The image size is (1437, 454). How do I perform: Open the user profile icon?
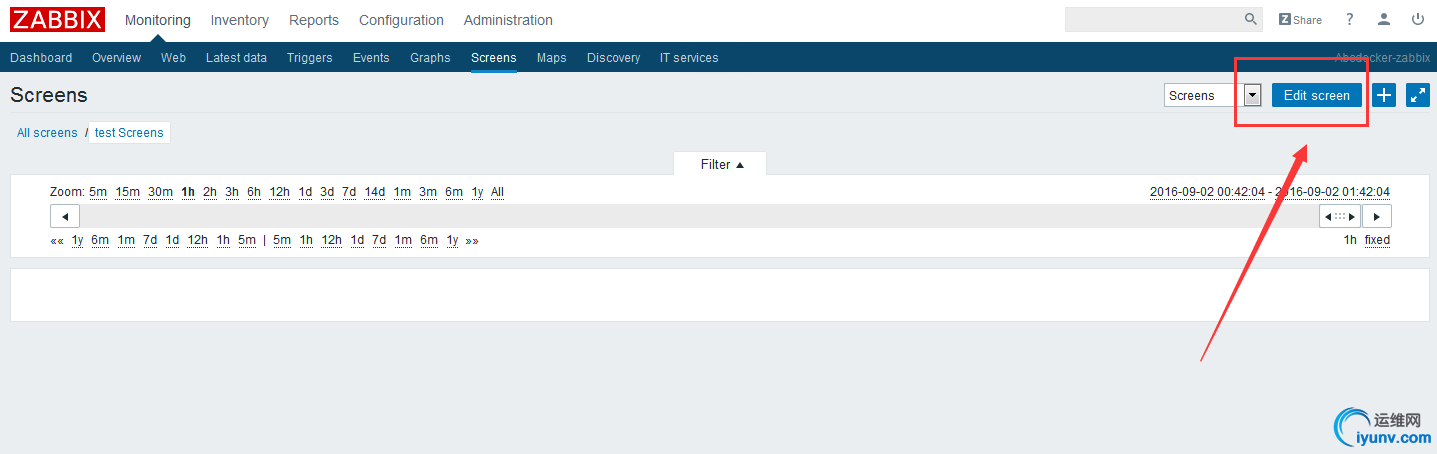(1384, 19)
